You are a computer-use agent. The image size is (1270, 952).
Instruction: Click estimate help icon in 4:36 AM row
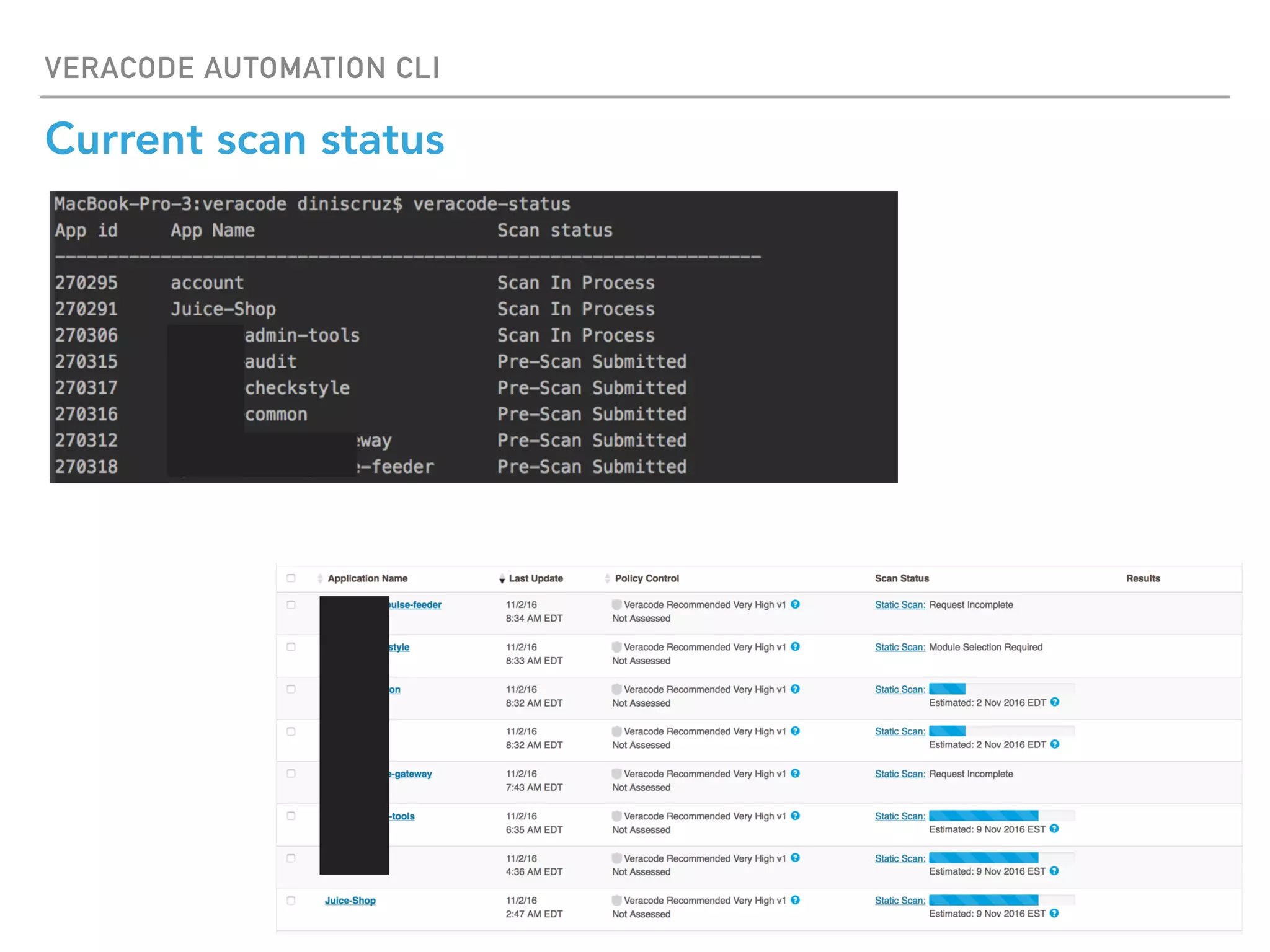1054,871
